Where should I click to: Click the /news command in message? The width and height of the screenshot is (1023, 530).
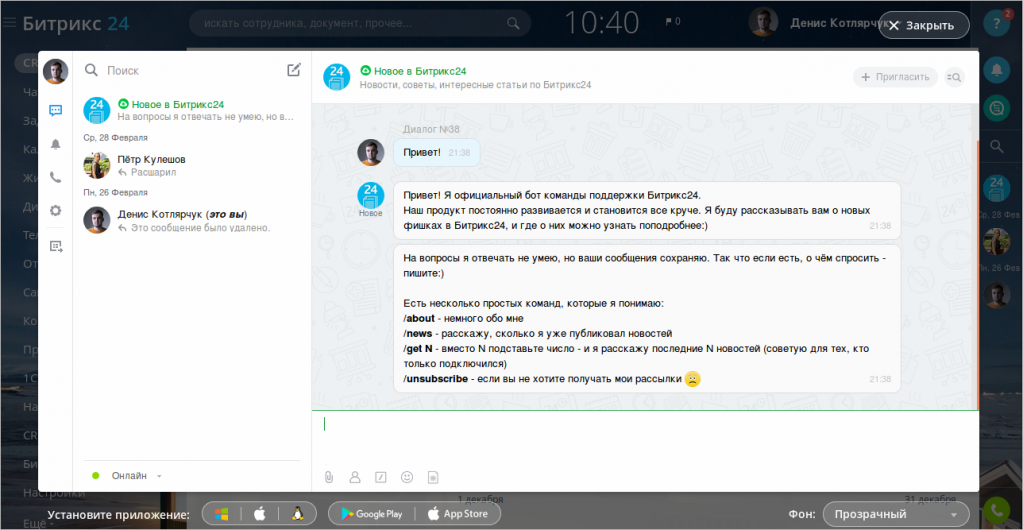(418, 333)
